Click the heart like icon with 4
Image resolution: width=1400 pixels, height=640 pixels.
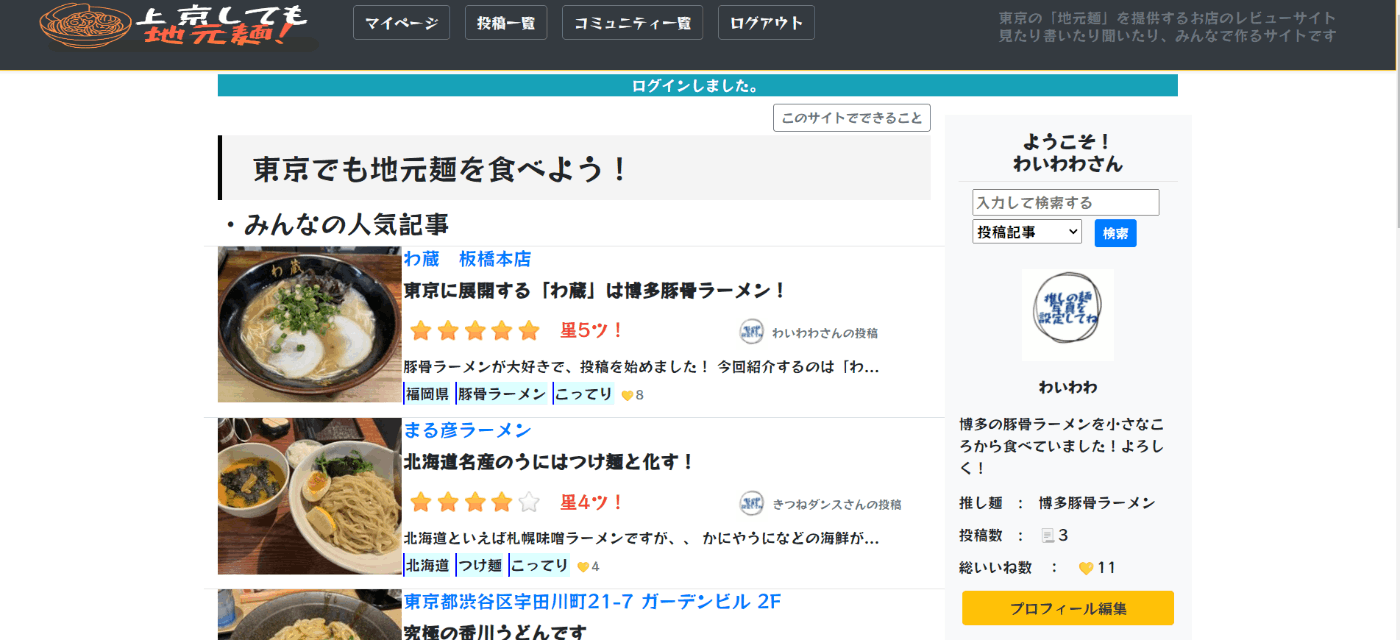coord(583,567)
